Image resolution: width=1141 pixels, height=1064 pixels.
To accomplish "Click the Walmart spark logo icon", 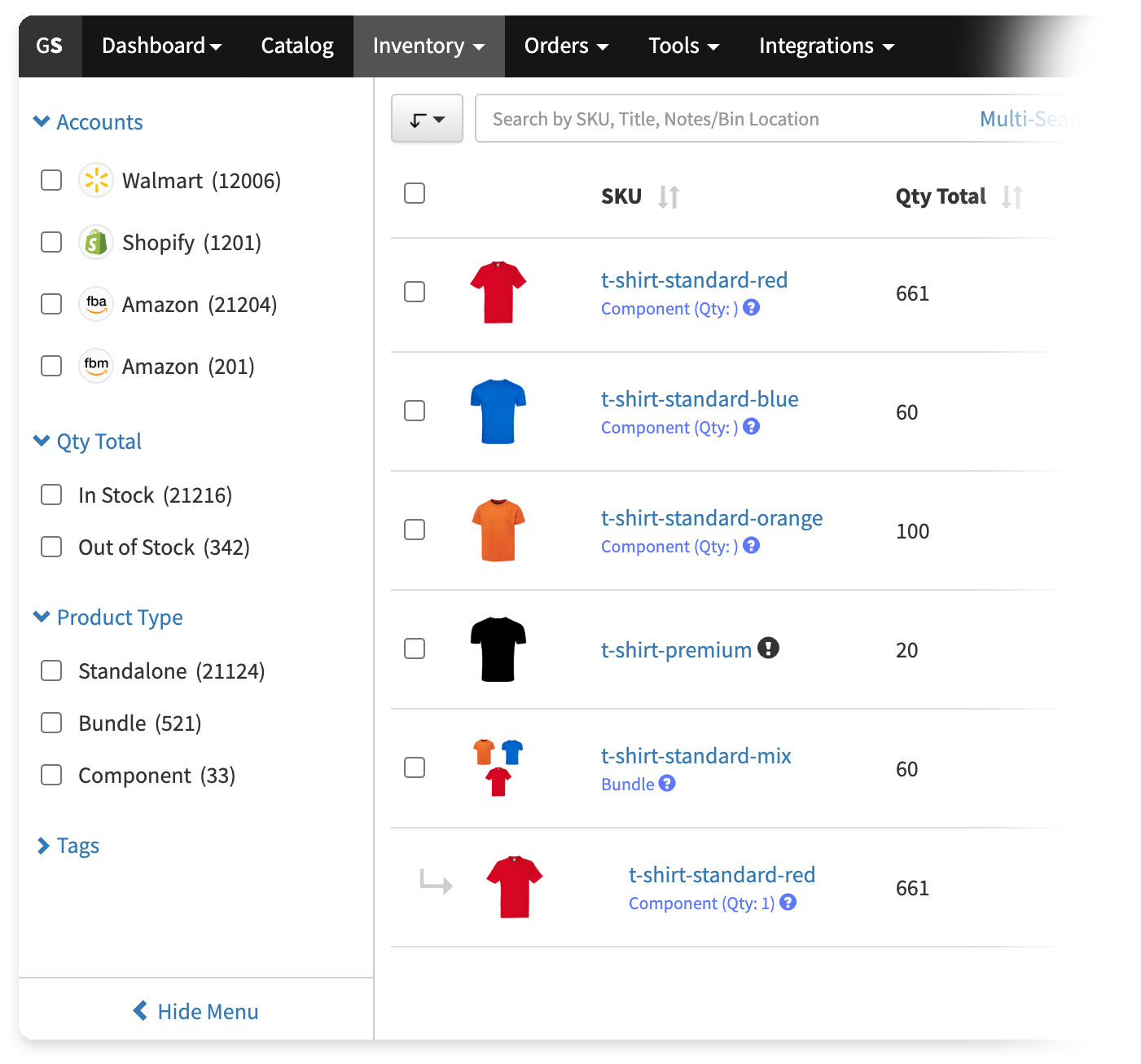I will (x=96, y=180).
